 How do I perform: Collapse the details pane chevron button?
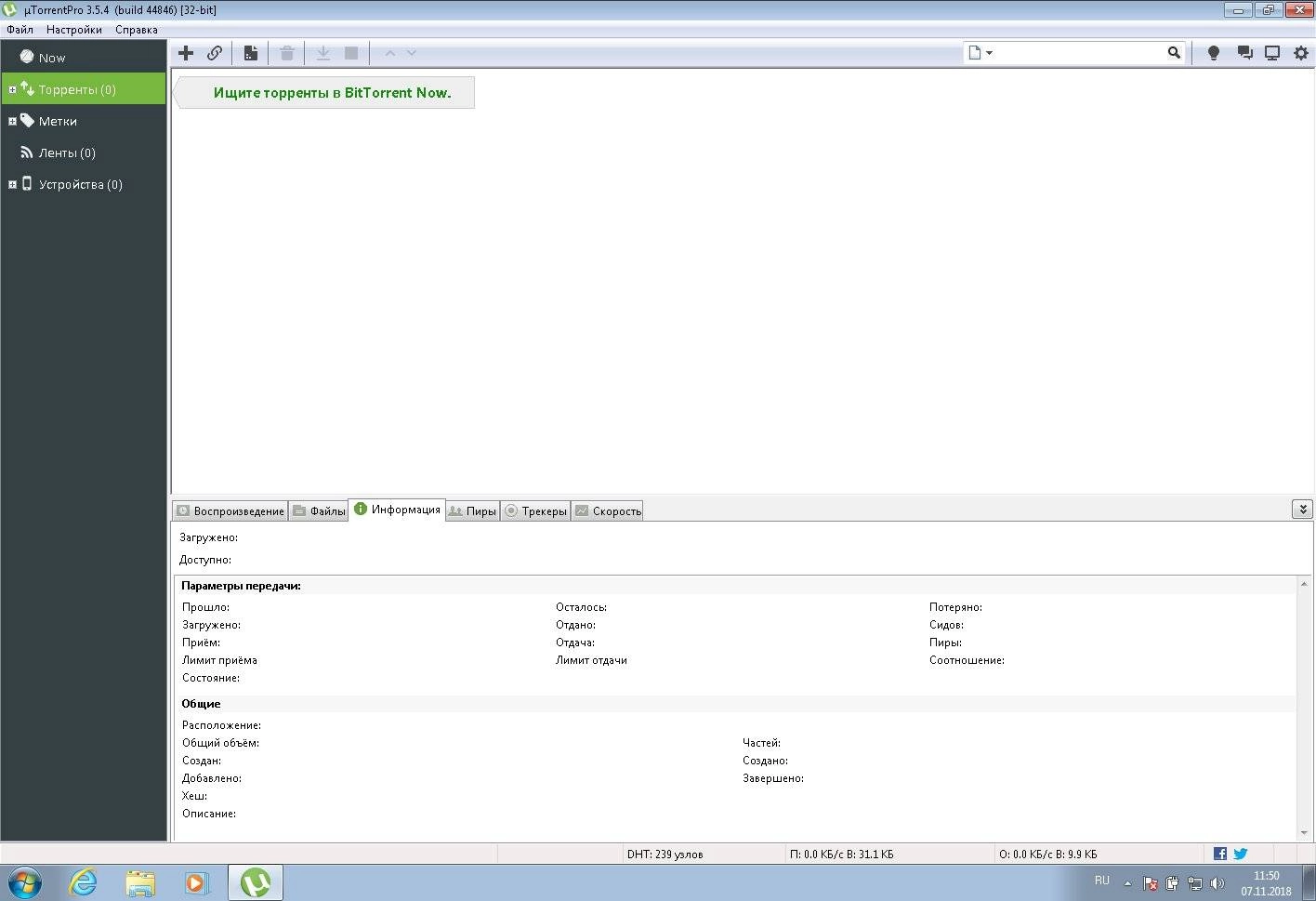pyautogui.click(x=1302, y=510)
